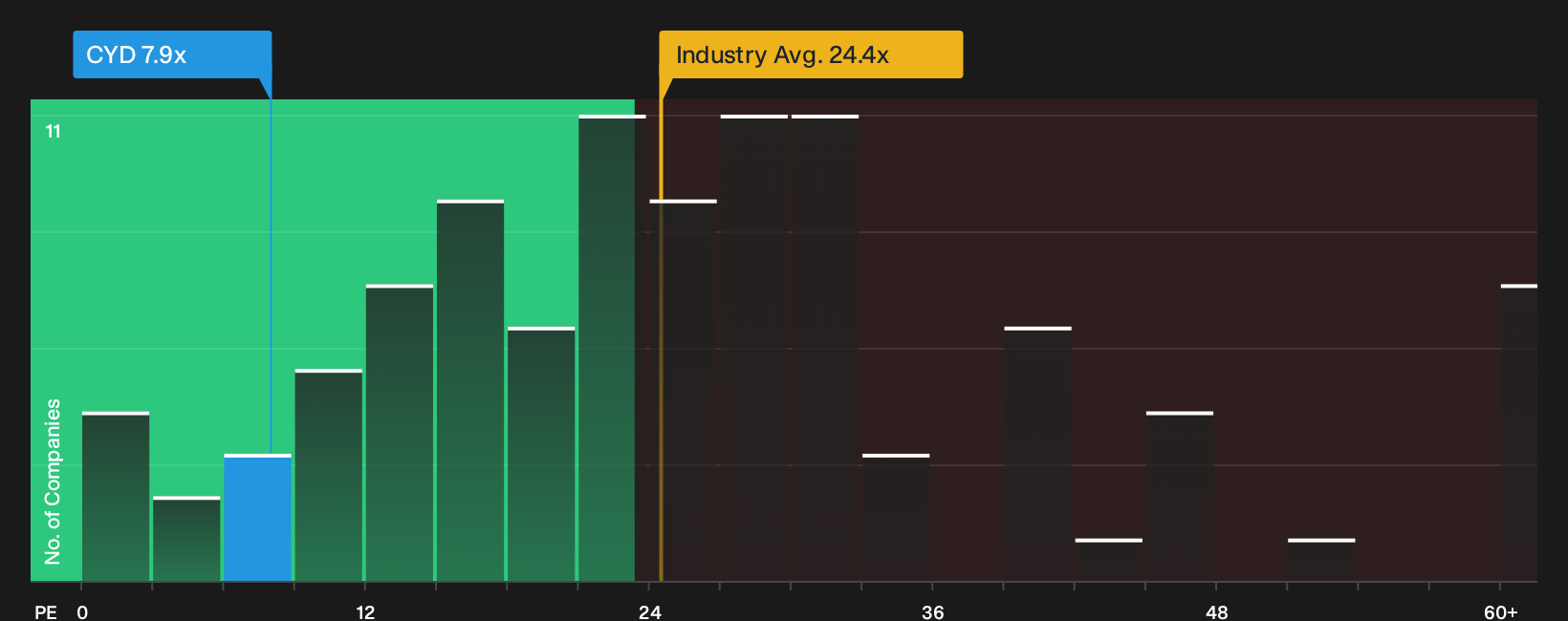This screenshot has height=621, width=1568.
Task: Click the x-axis label 24
Action: coord(650,612)
